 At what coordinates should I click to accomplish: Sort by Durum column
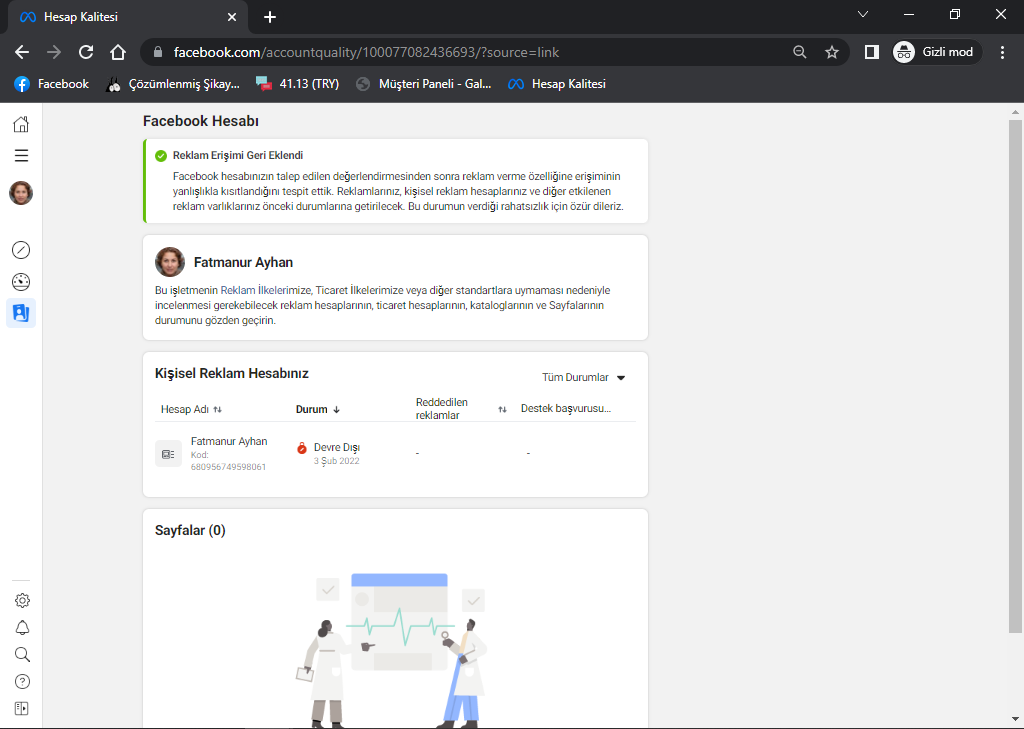click(x=318, y=410)
